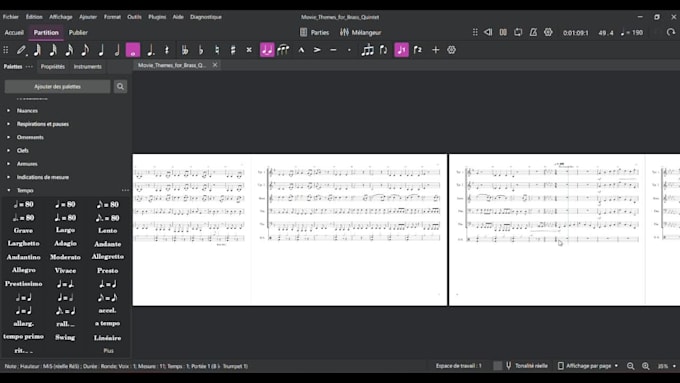680x383 pixels.
Task: Open the Édition menu
Action: coord(34,17)
